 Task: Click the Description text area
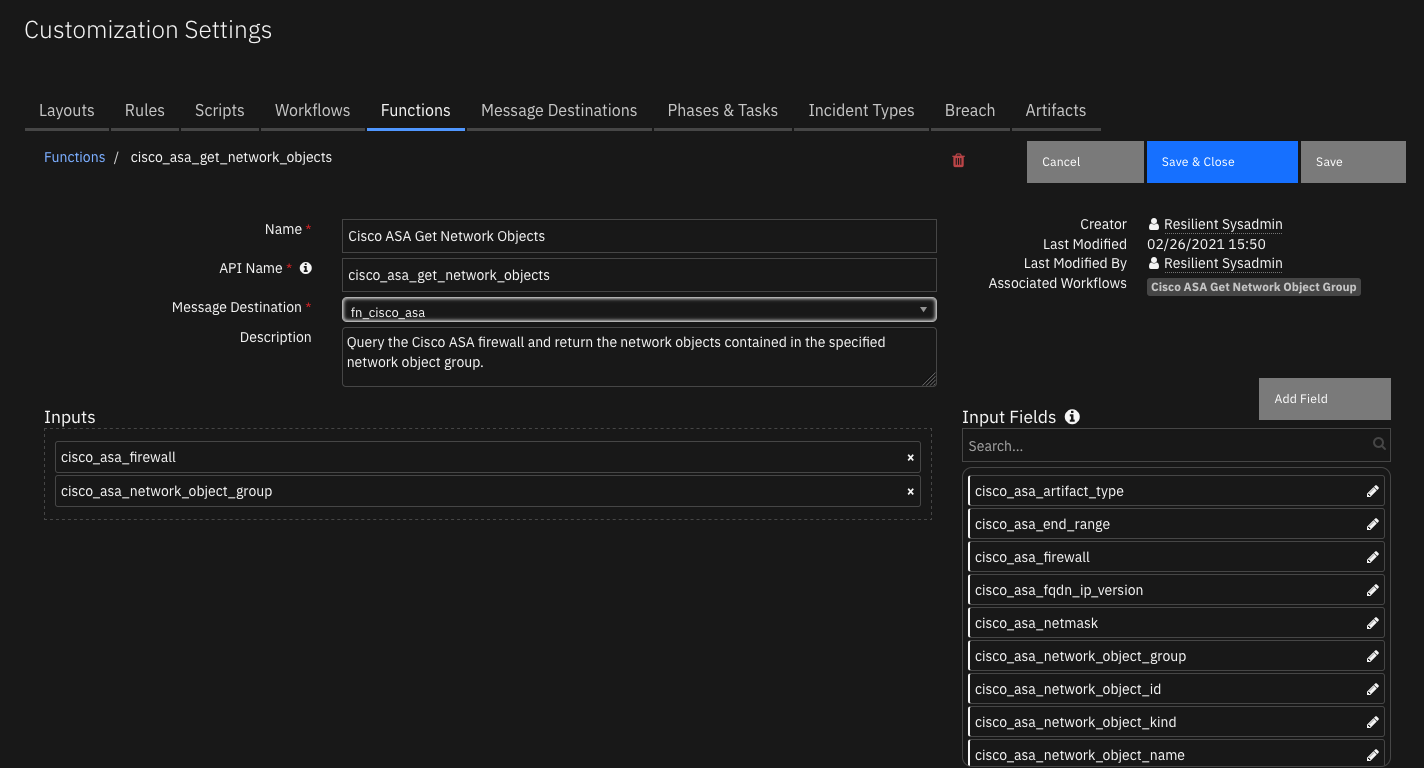[x=639, y=357]
